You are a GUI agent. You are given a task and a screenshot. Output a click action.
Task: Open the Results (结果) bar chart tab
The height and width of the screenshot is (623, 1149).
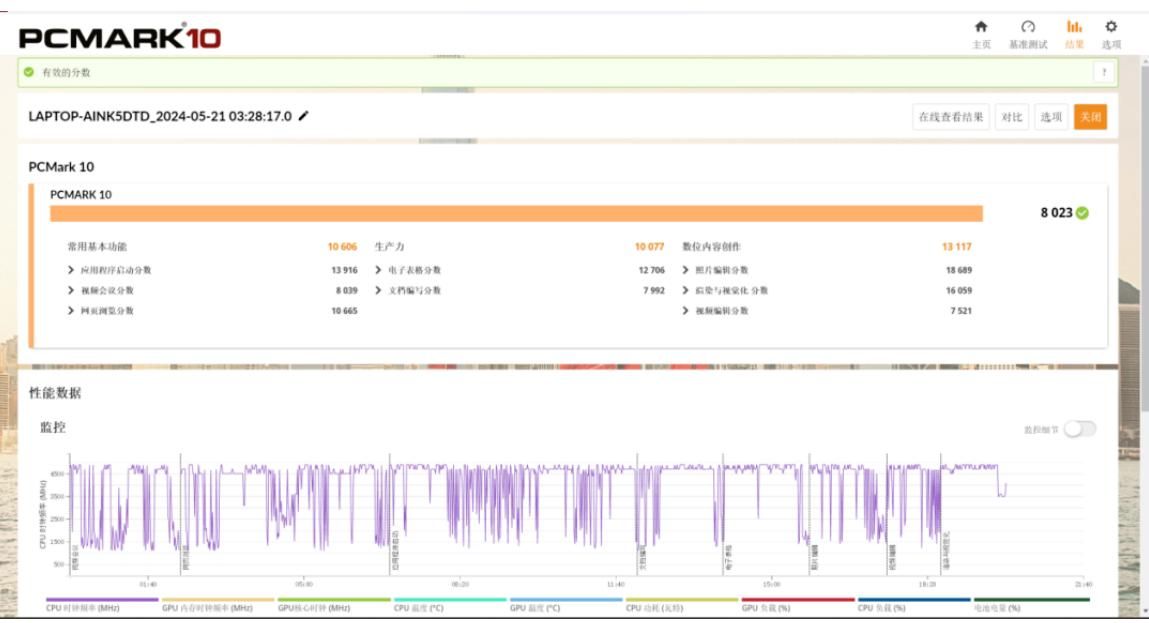[x=1074, y=34]
